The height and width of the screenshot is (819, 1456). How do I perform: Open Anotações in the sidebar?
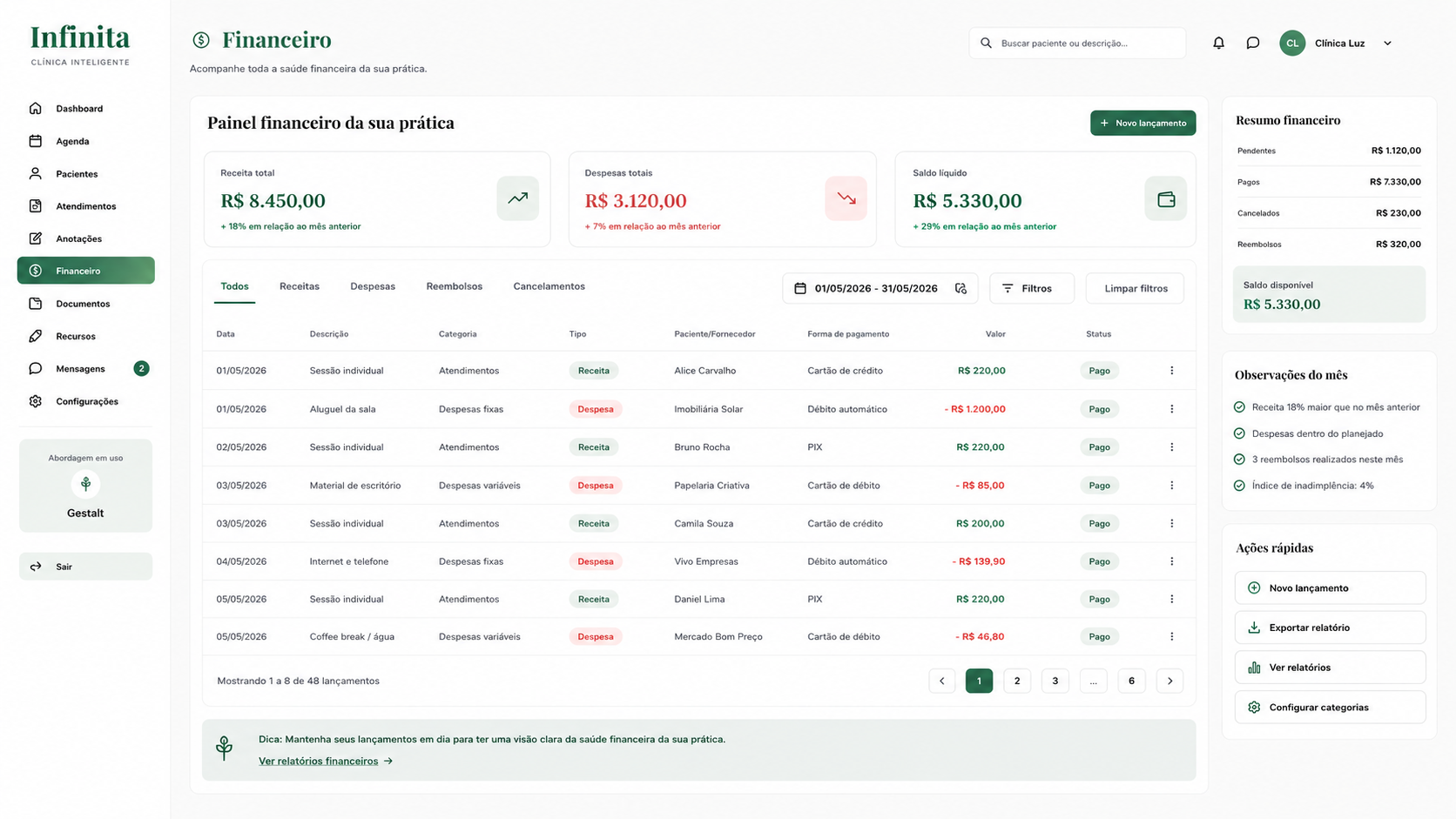(85, 238)
